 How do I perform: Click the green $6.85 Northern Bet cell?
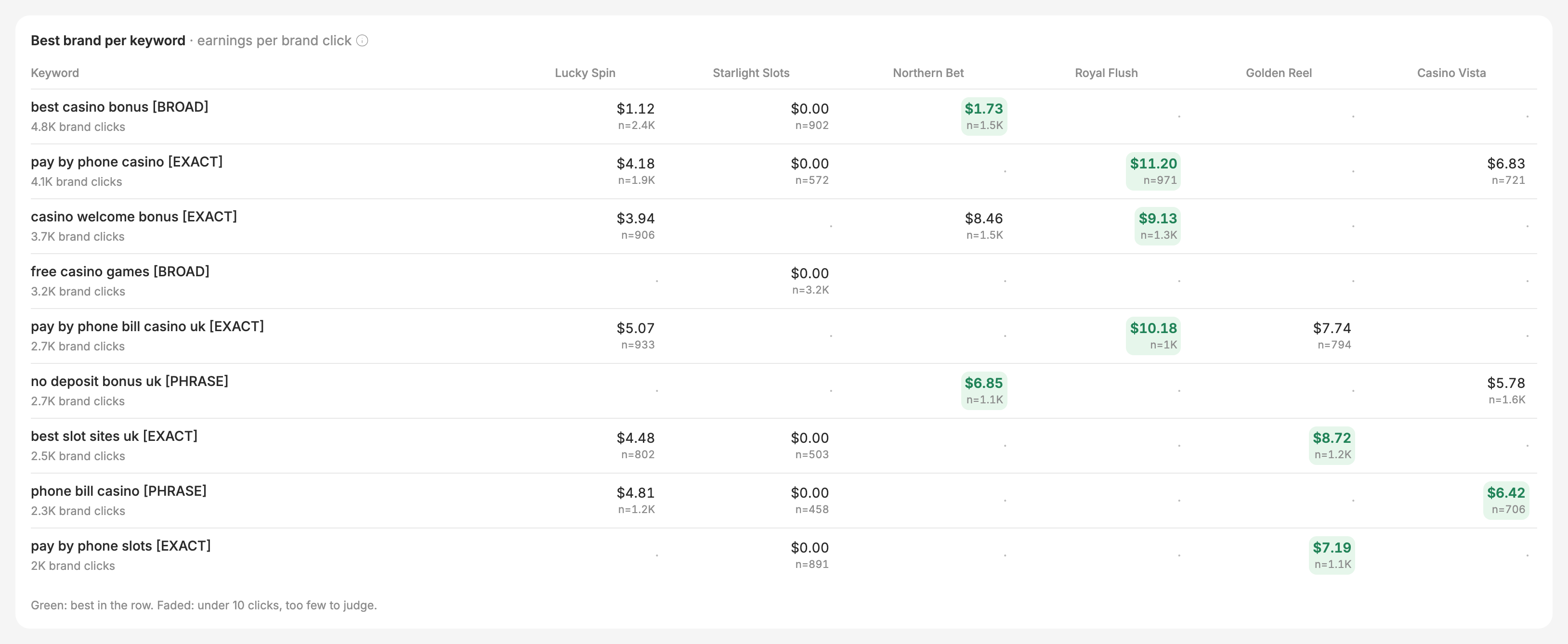pos(984,390)
